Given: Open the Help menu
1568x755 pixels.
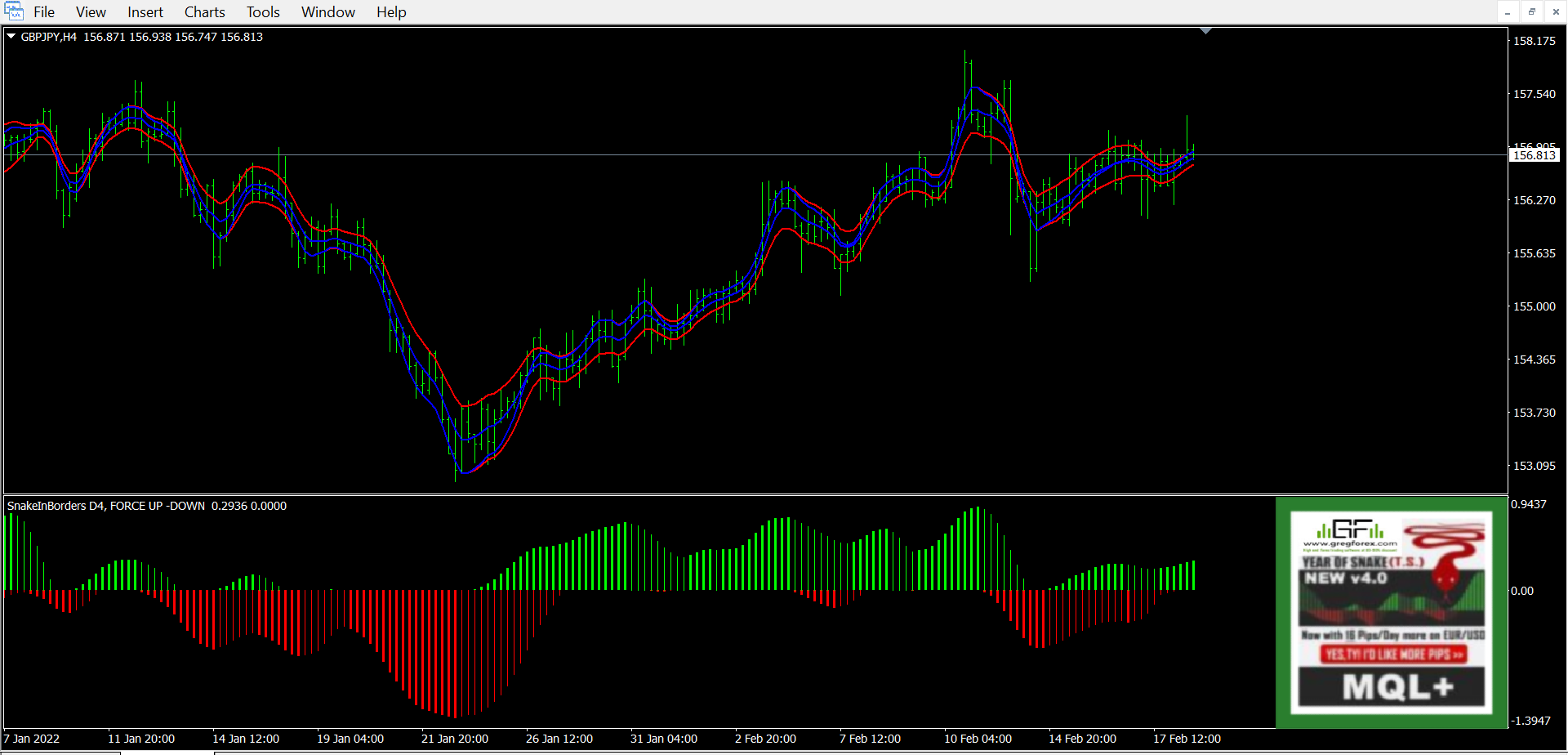Looking at the screenshot, I should tap(391, 12).
